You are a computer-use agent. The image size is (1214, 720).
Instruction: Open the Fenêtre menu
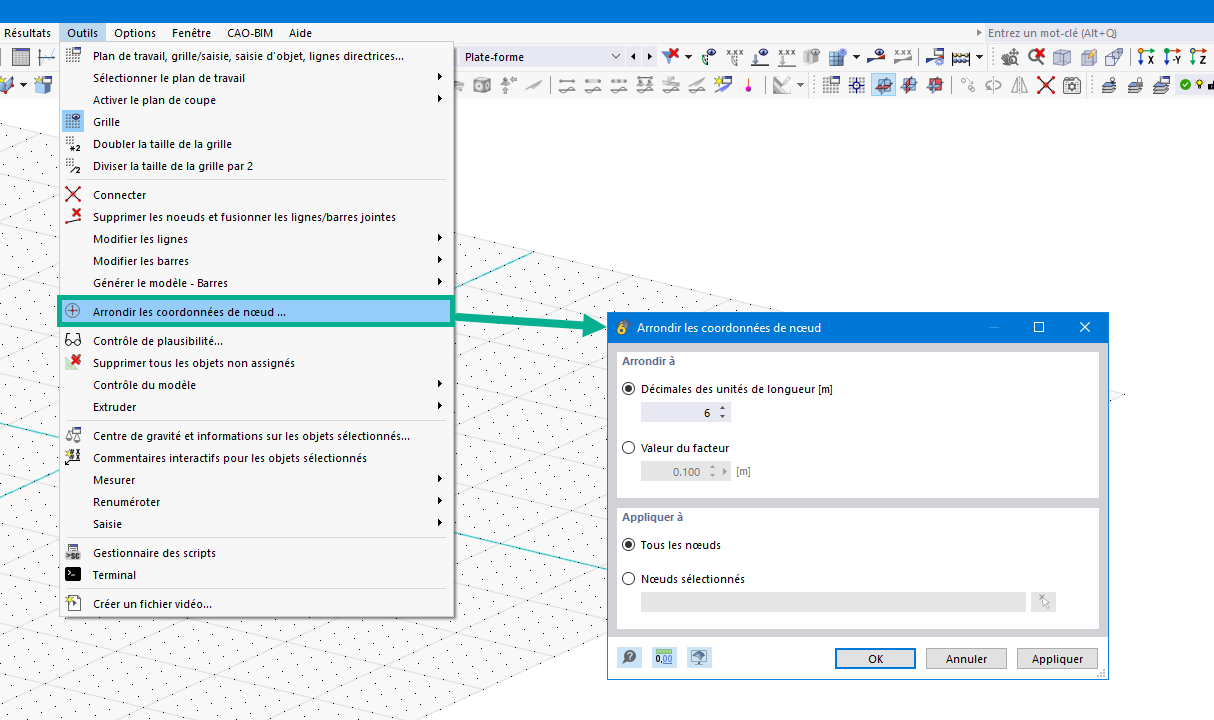point(191,33)
